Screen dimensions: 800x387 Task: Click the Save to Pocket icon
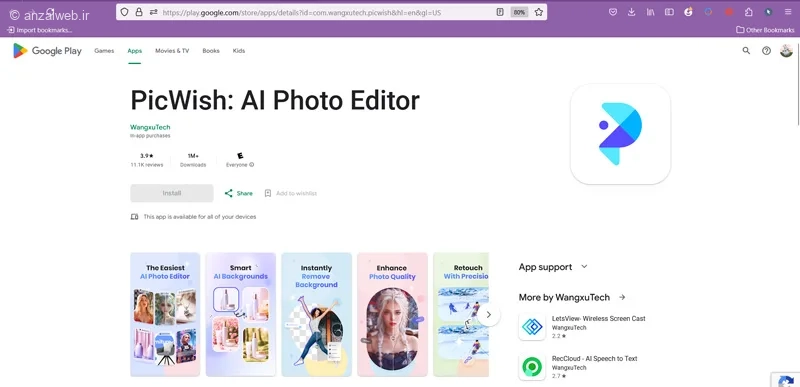613,12
